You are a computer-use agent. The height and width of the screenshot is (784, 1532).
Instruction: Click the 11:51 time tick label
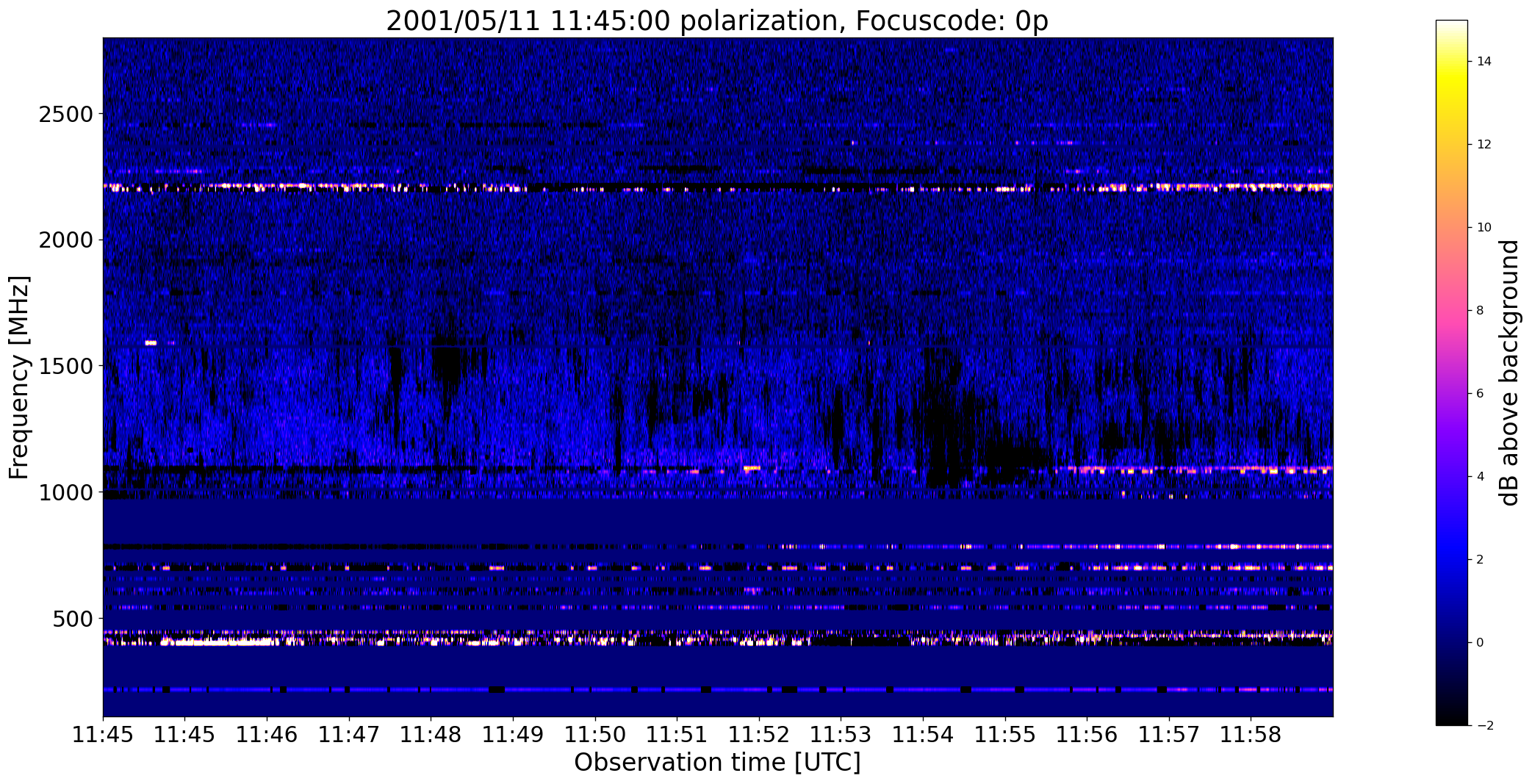click(677, 735)
